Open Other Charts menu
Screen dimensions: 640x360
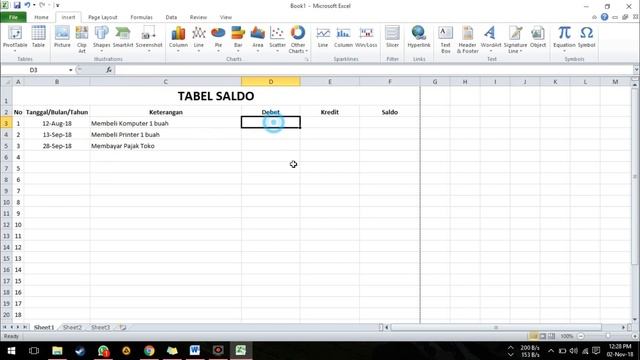pos(298,39)
